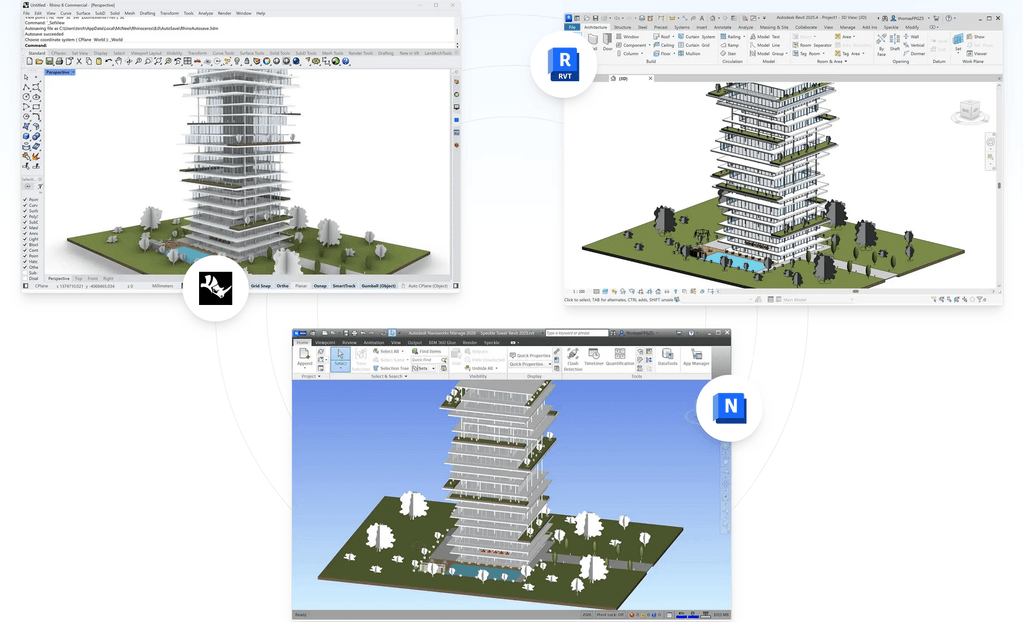
Task: Open the Surface menu in Rhino
Action: 82,13
